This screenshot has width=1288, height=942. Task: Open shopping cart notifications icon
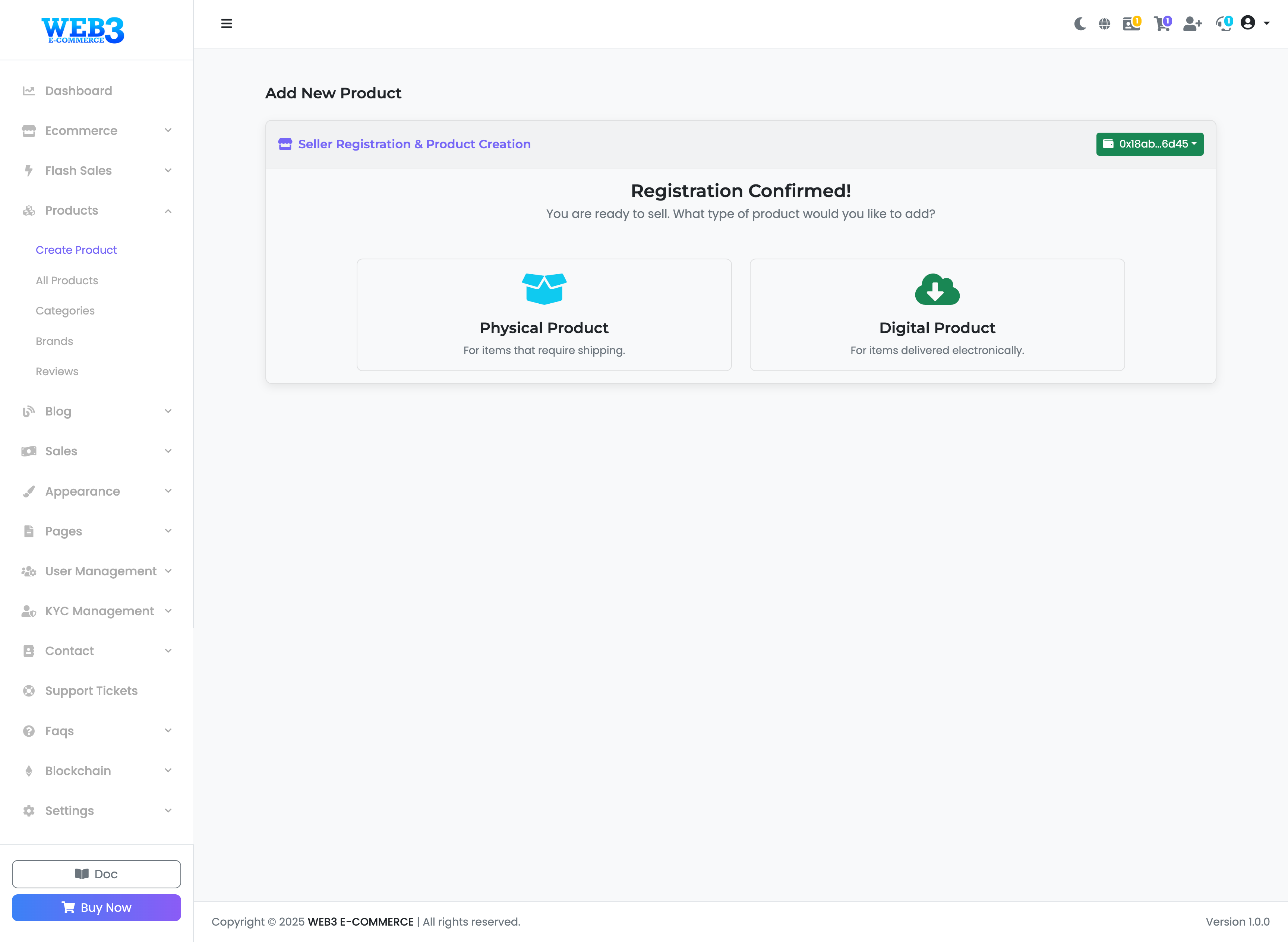[x=1161, y=24]
